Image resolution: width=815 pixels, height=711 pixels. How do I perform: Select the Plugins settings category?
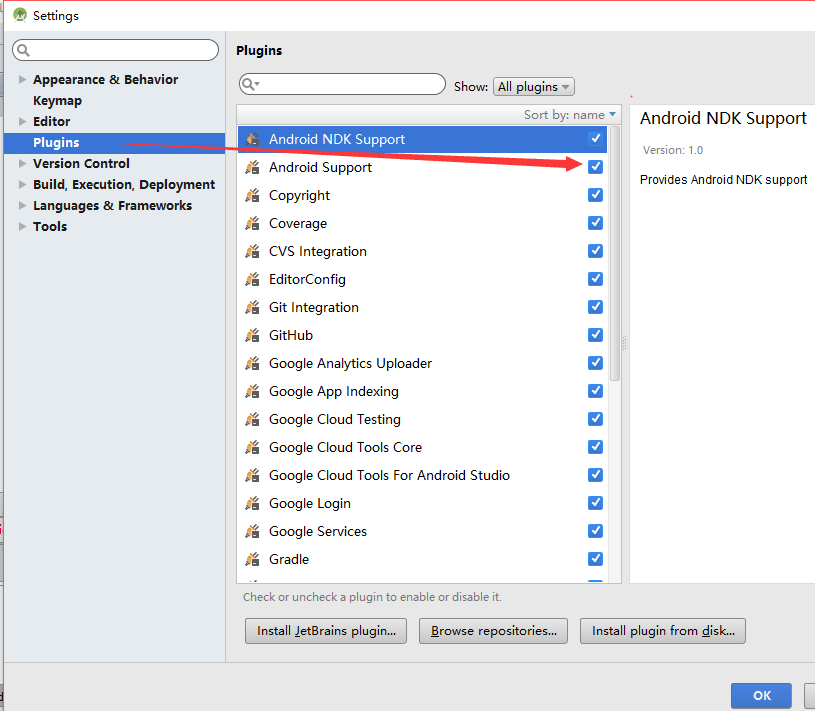[x=114, y=143]
